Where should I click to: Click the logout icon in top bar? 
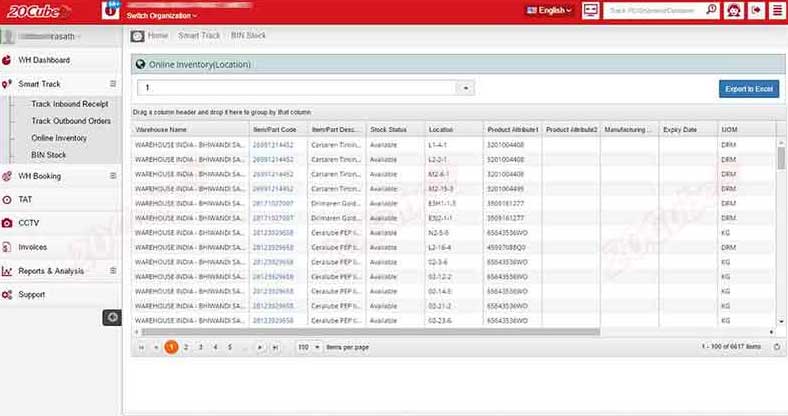pyautogui.click(x=755, y=10)
